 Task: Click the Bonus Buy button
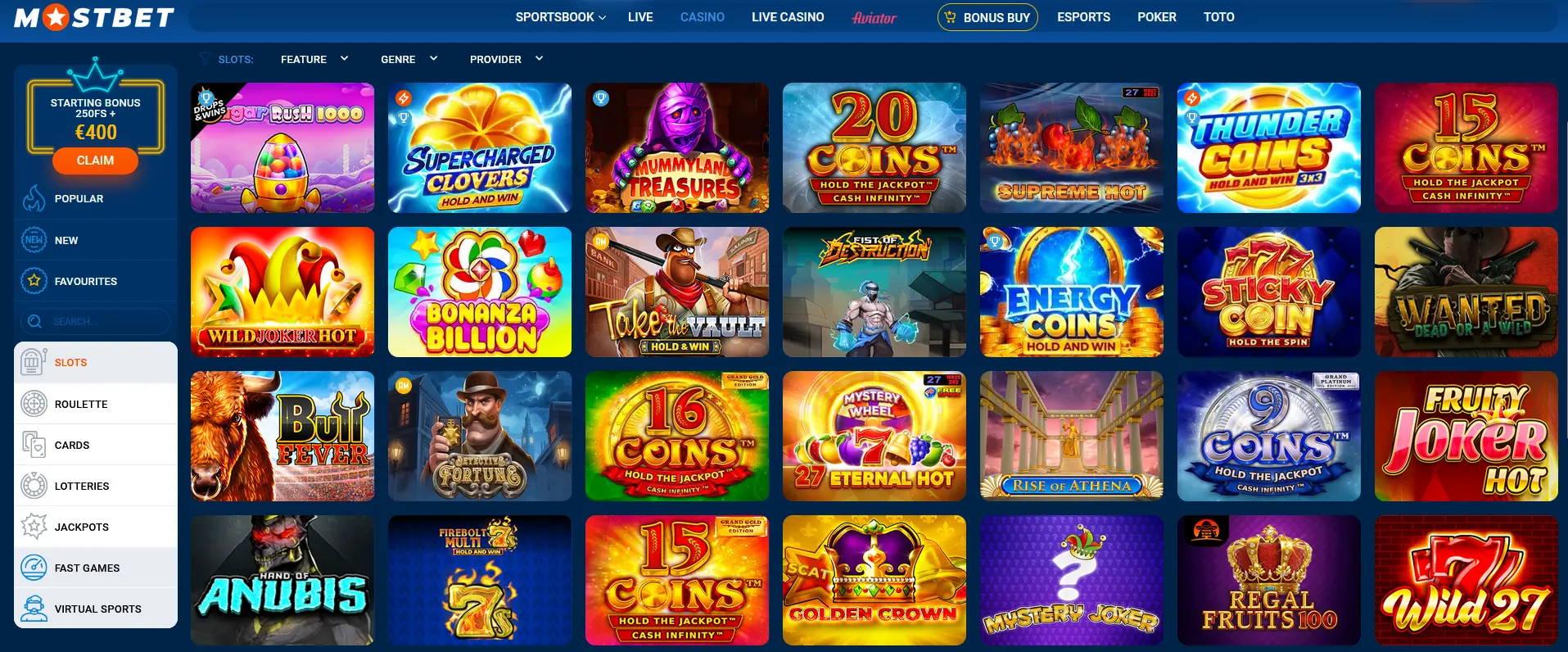[987, 17]
